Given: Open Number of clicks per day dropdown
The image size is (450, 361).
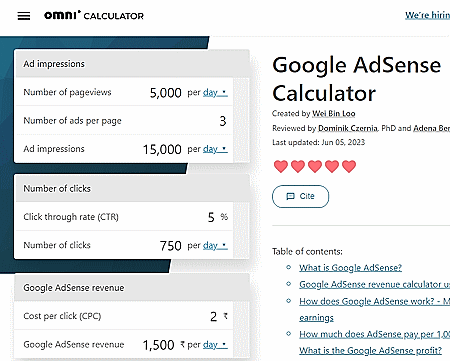Looking at the screenshot, I should point(215,245).
